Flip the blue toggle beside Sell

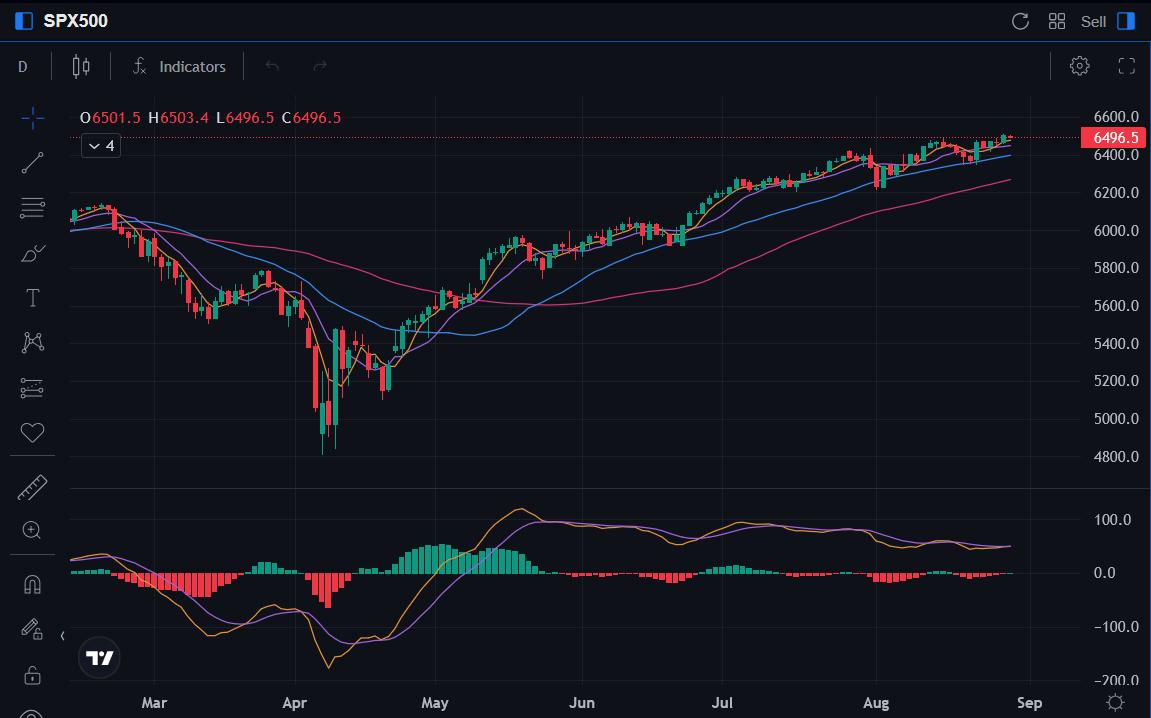pos(1130,21)
